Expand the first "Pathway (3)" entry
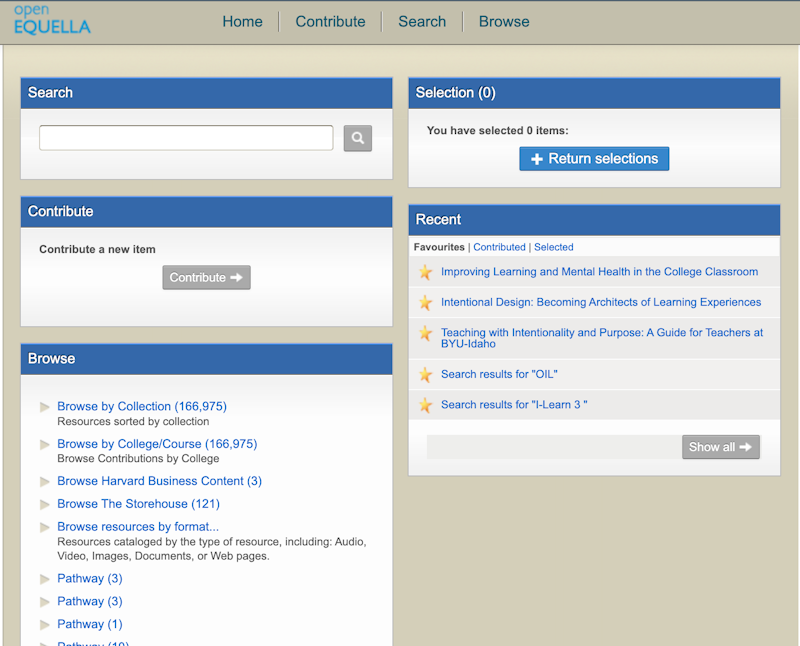 tap(44, 578)
